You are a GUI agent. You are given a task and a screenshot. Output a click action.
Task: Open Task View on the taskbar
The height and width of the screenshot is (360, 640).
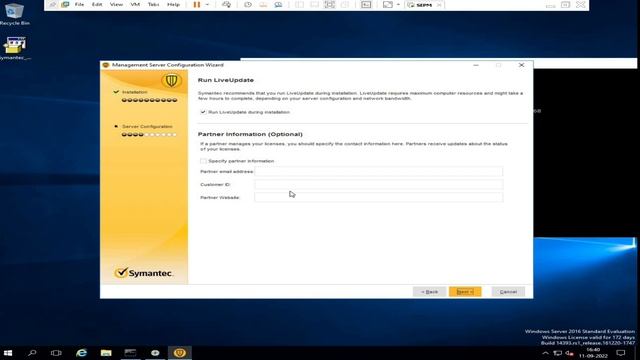56,353
